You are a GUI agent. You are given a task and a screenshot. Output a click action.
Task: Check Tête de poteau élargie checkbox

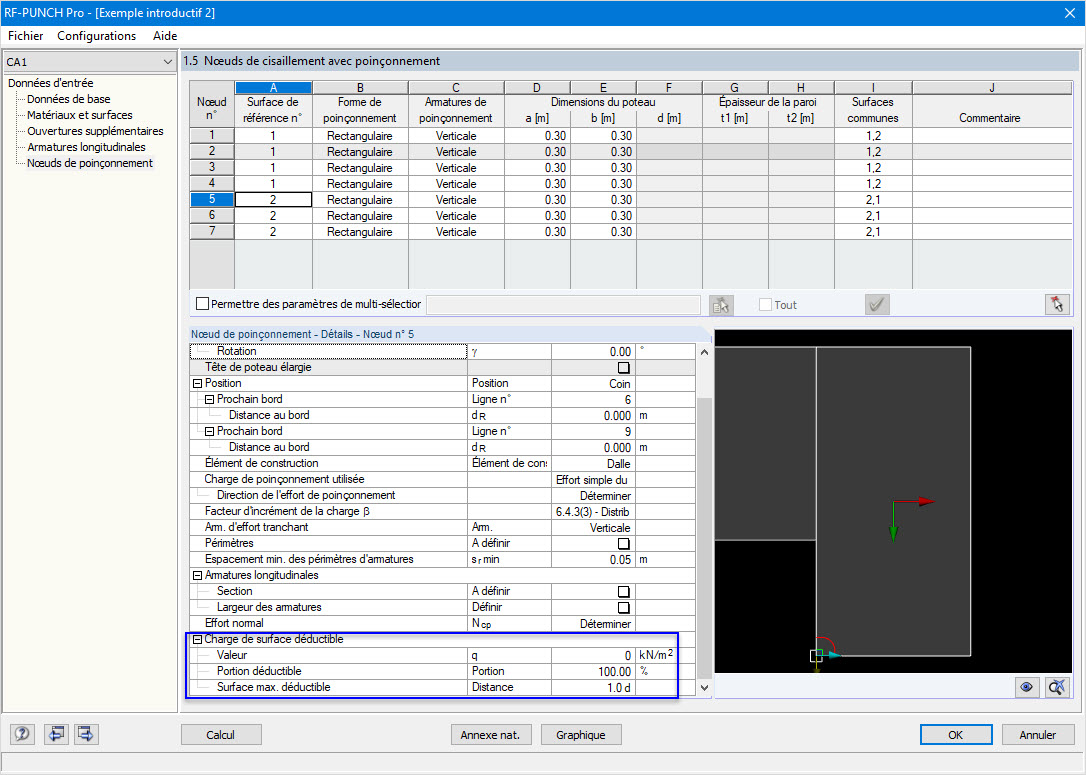coord(623,368)
